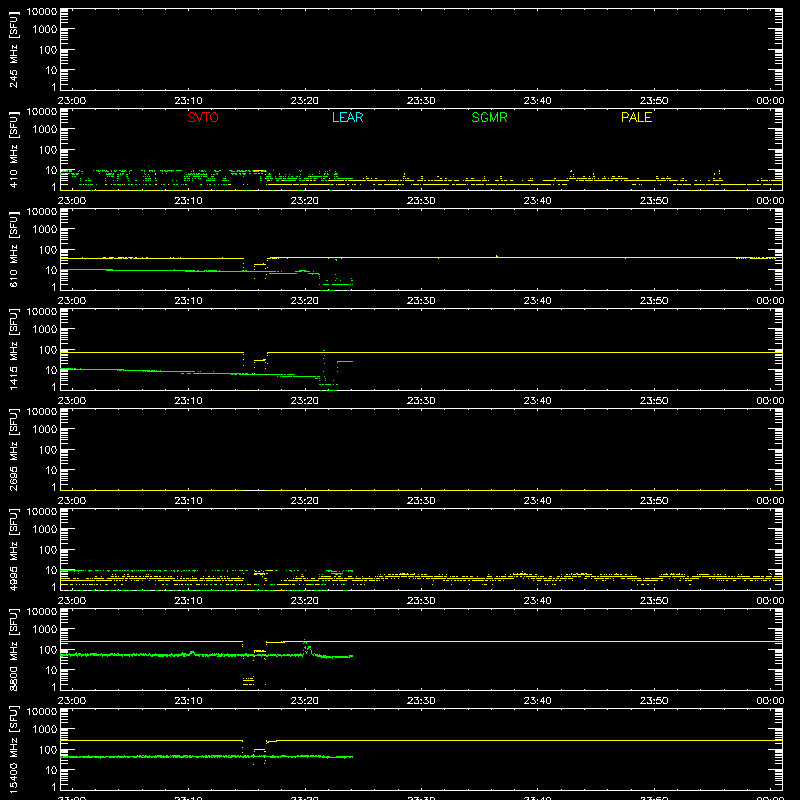
Task: Click 23:20 label under the 410 MHz panel
Action: tap(305, 201)
